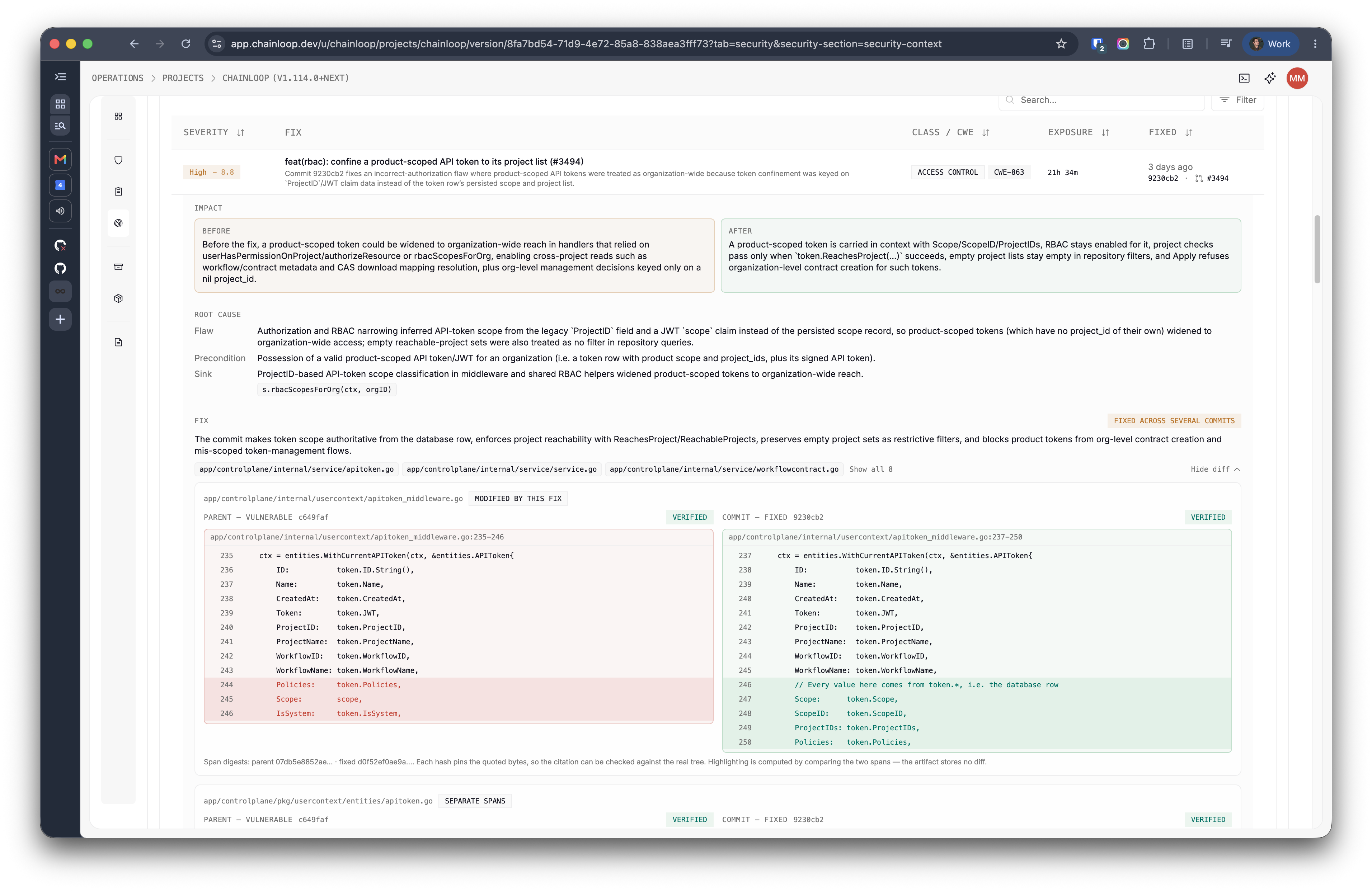1372x891 pixels.
Task: Select the document icon in project sidebar
Action: 118,342
